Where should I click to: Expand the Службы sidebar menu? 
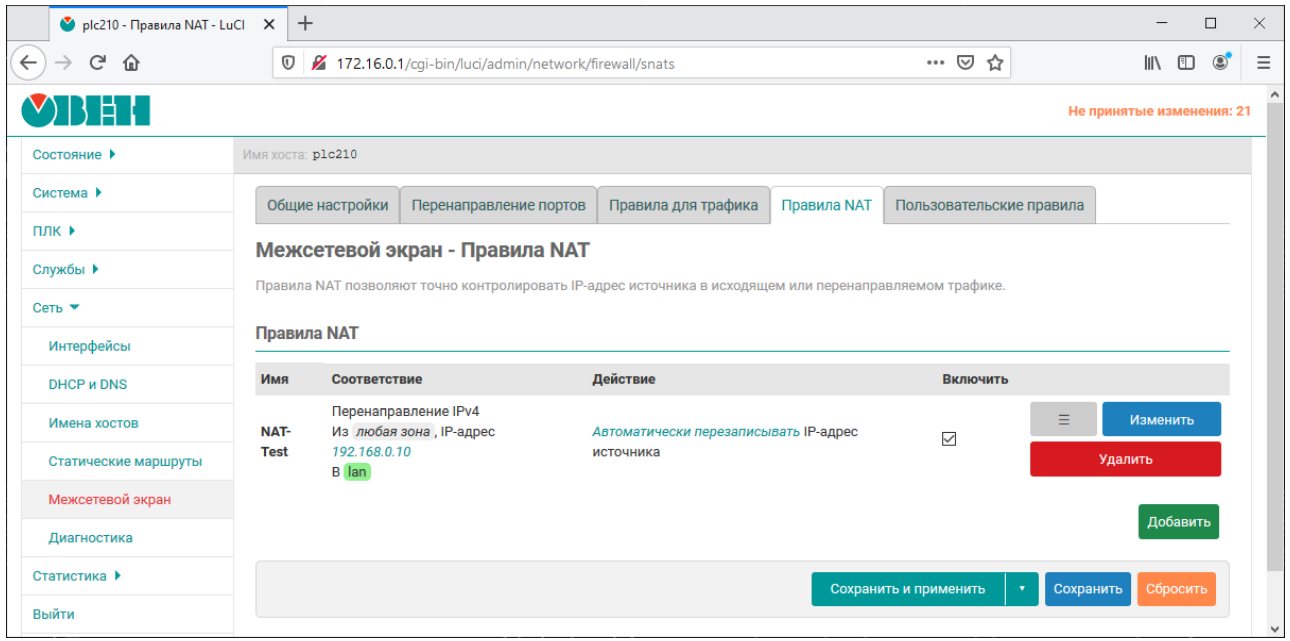click(65, 269)
